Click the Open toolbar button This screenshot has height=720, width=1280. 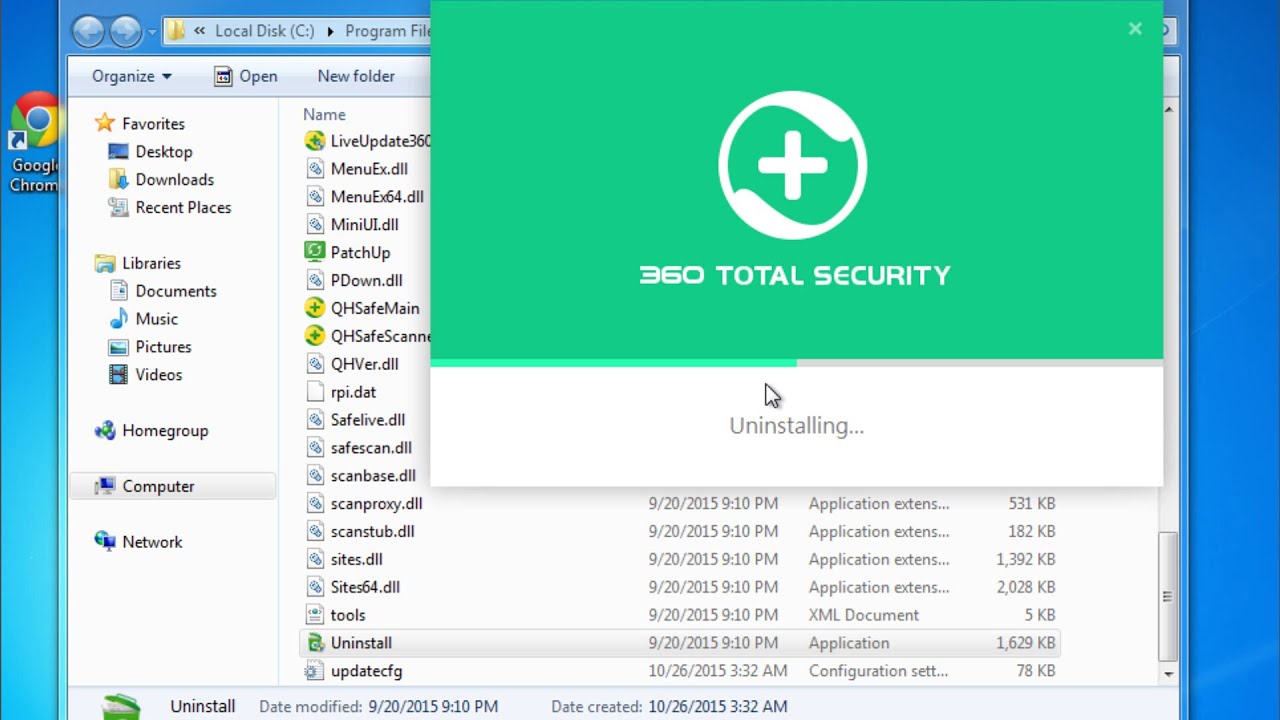tap(246, 76)
